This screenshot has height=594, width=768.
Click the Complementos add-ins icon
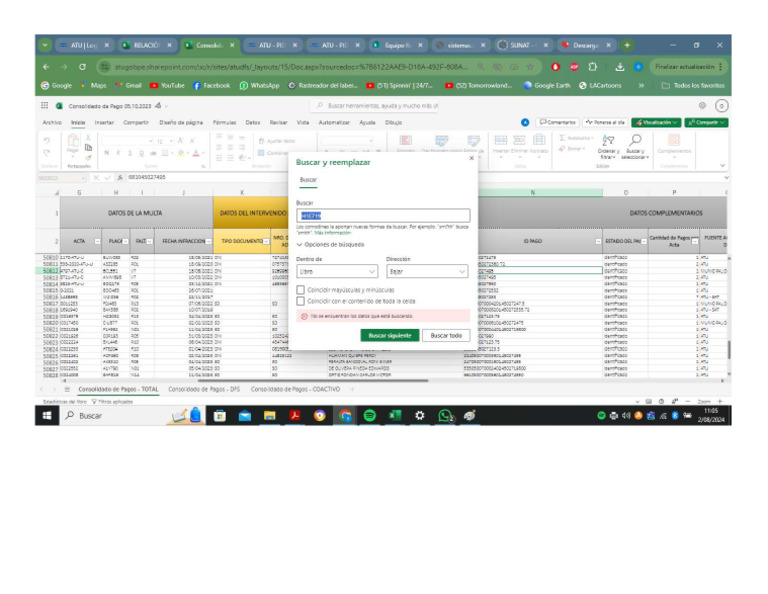pyautogui.click(x=674, y=141)
